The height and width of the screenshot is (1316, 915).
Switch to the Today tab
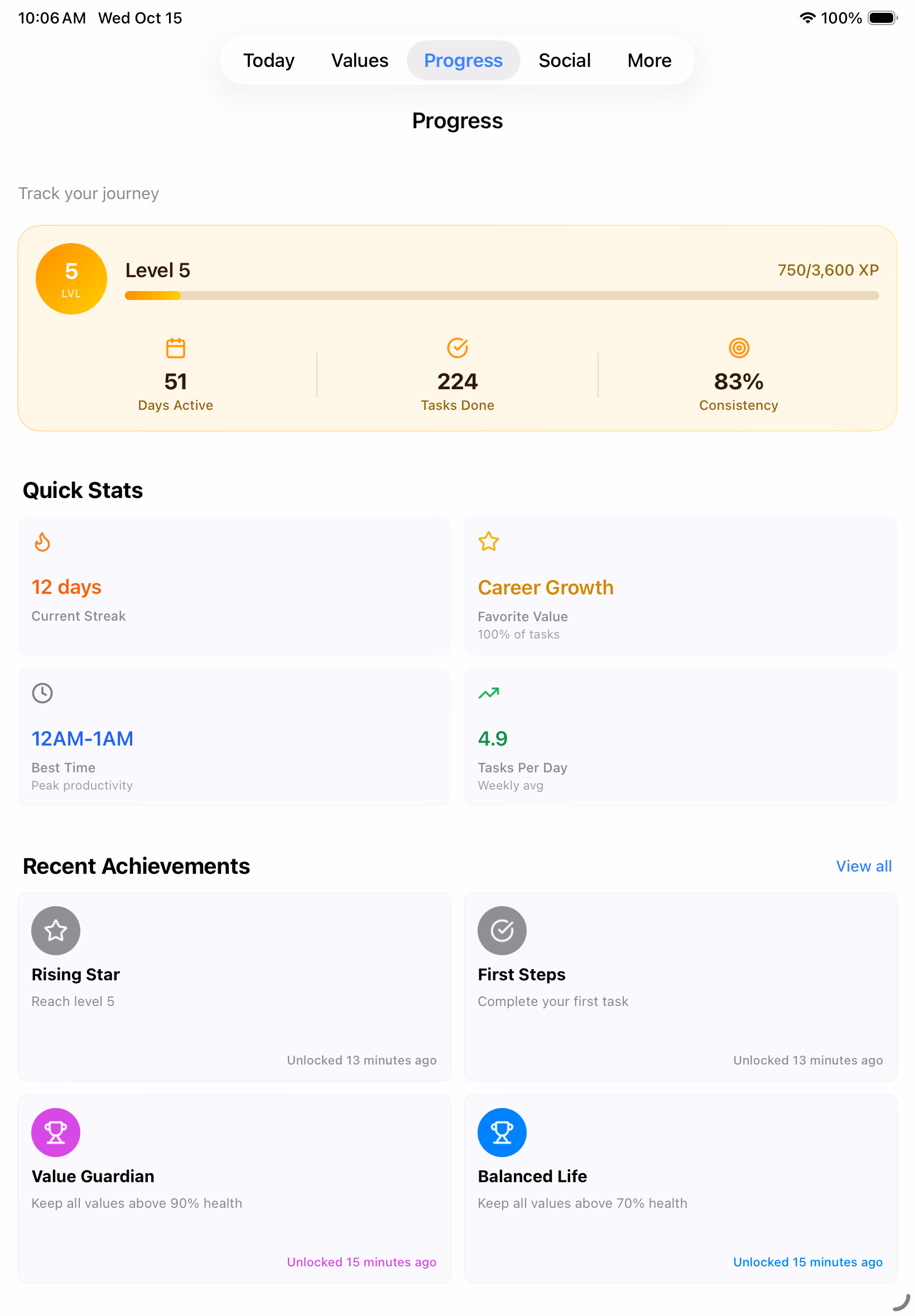[x=268, y=60]
